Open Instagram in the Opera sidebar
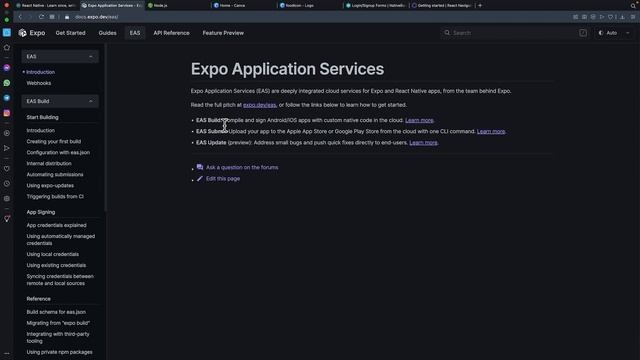Viewport: 640px width, 360px height. 7,113
